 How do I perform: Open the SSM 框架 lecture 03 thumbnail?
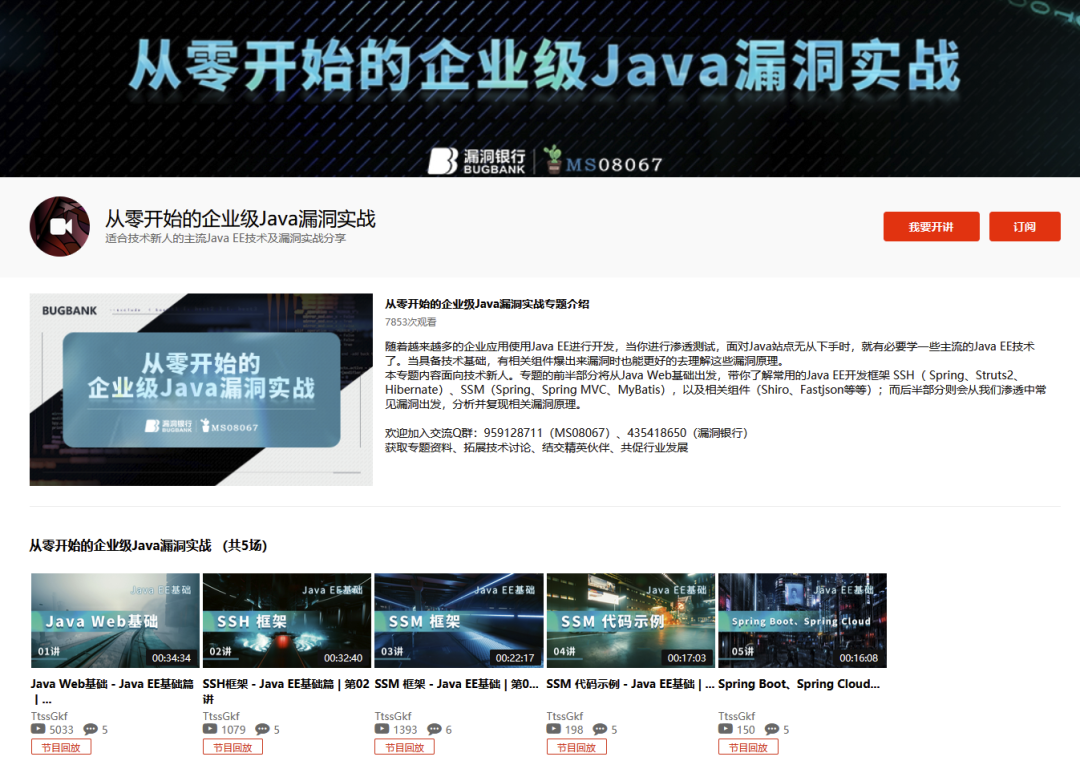click(x=459, y=621)
